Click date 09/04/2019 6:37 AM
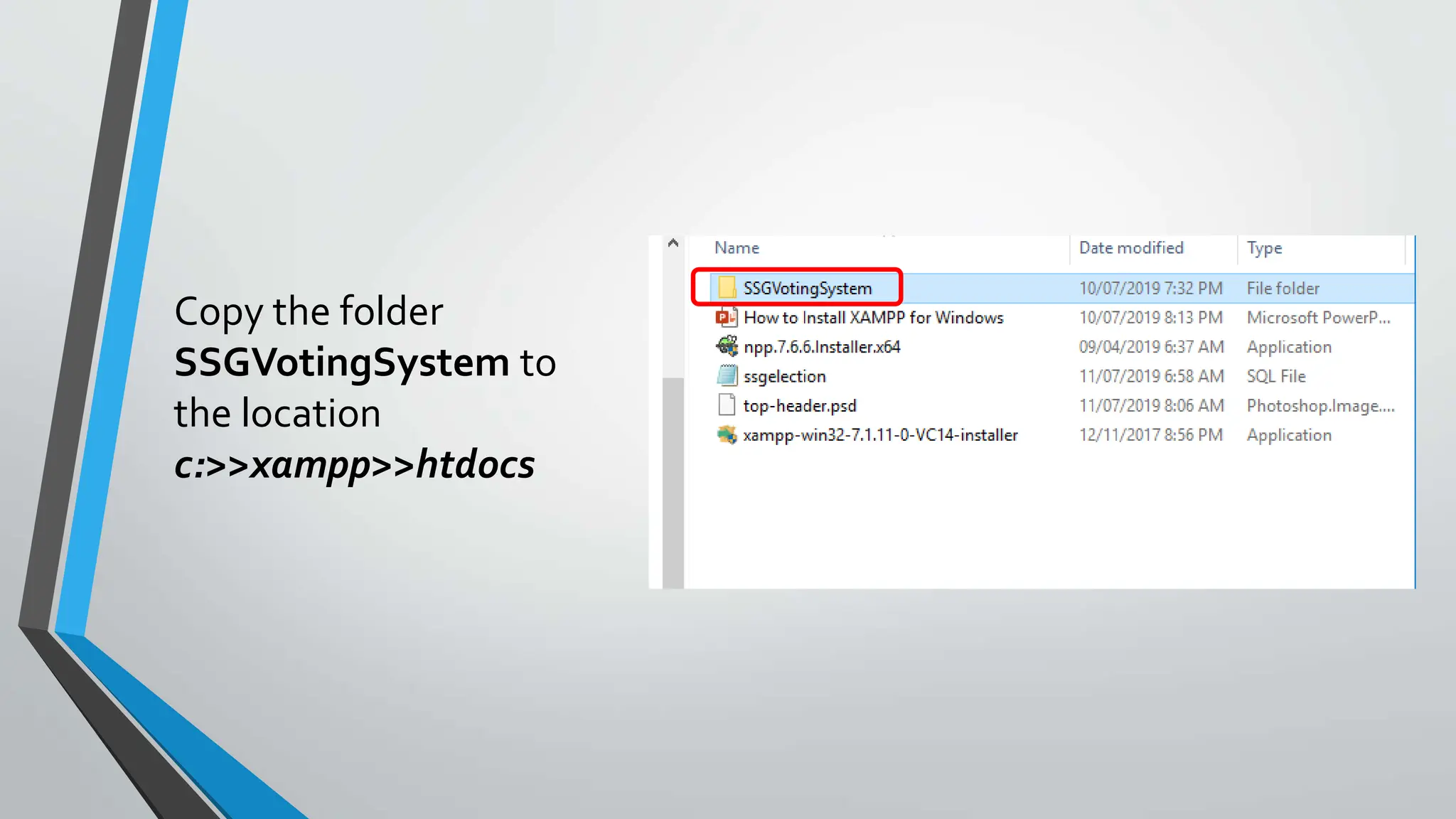Viewport: 1456px width, 819px height. click(1152, 346)
